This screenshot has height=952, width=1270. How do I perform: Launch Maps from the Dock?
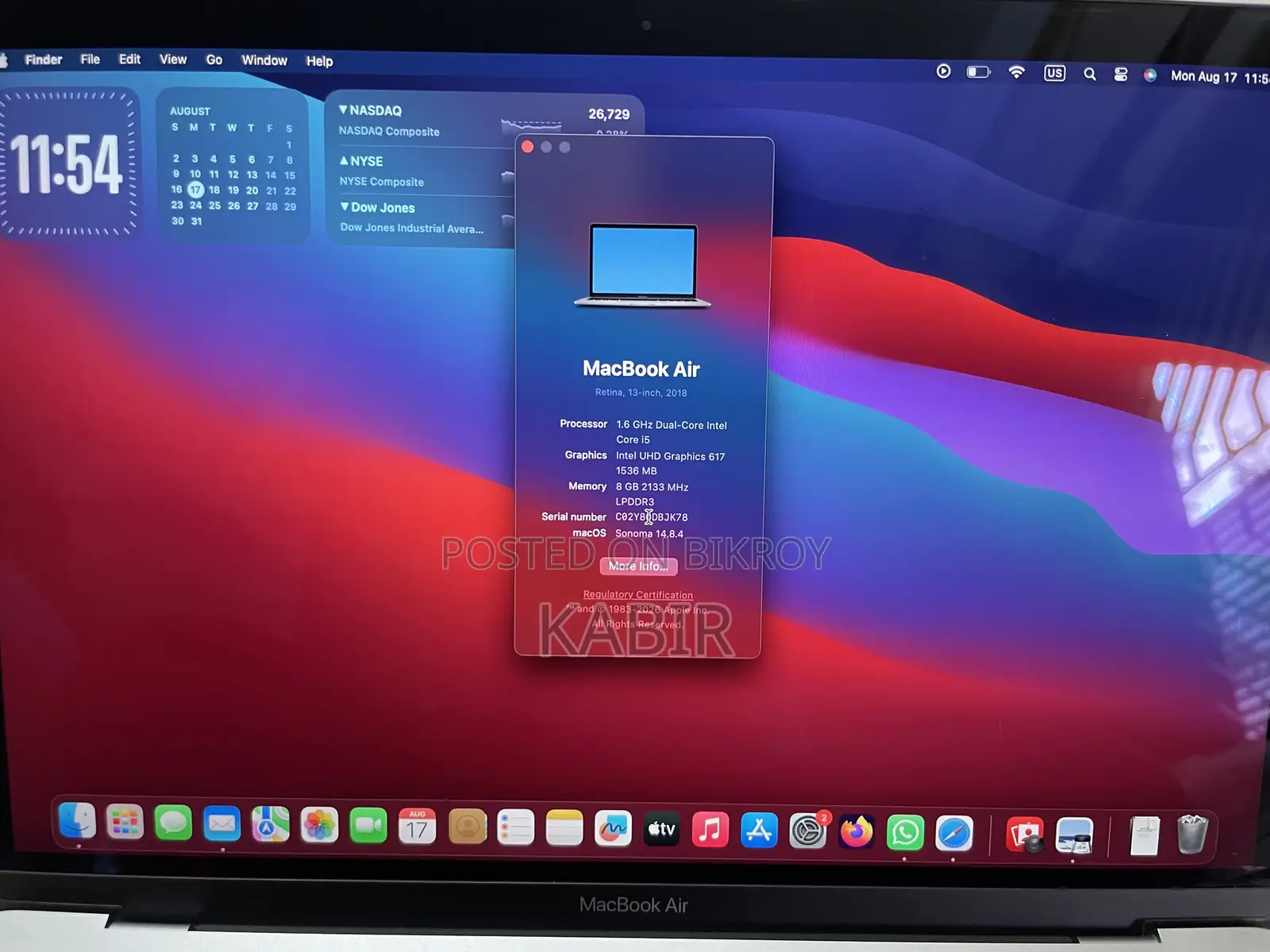[271, 825]
